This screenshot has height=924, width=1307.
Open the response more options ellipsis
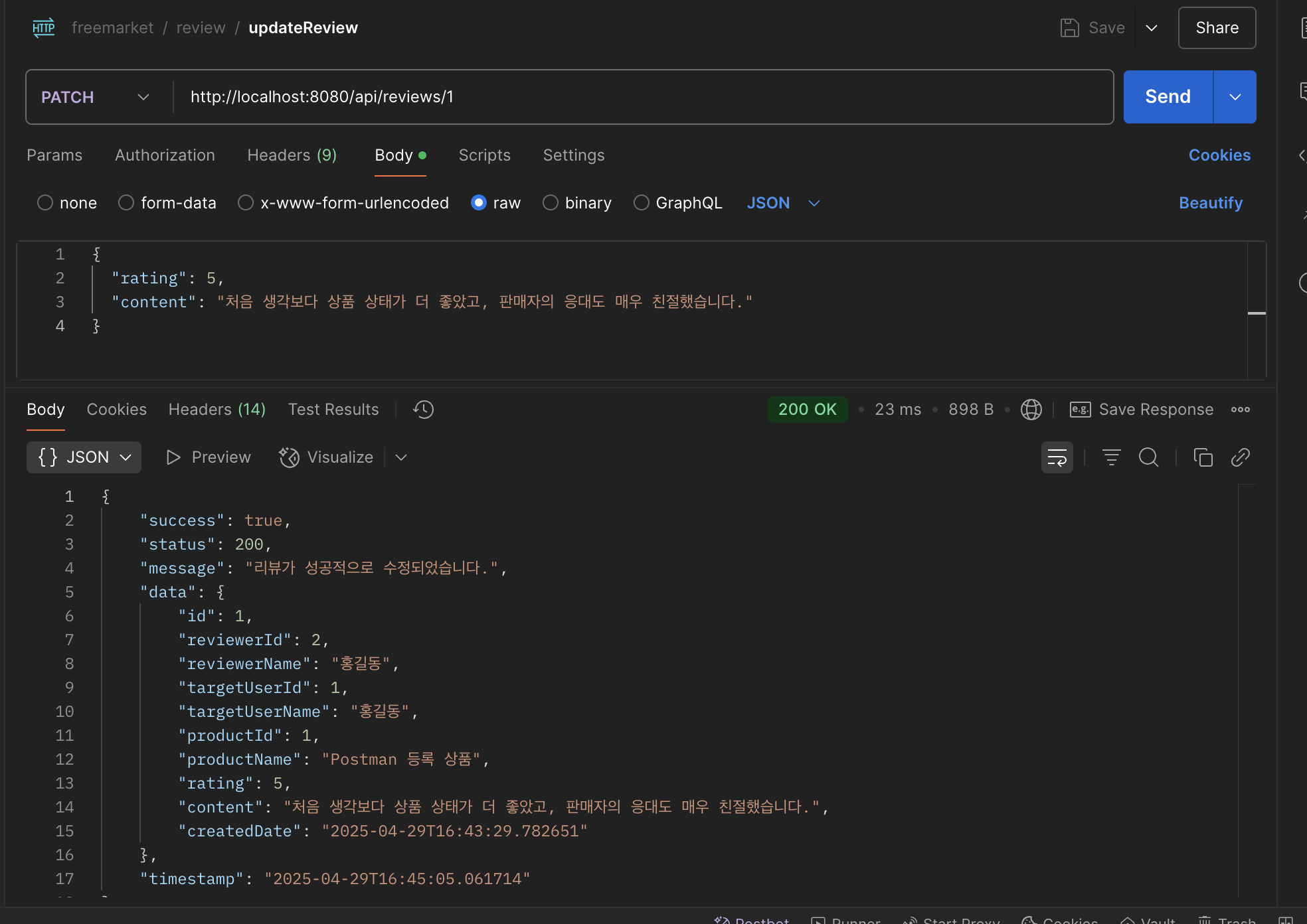point(1240,410)
